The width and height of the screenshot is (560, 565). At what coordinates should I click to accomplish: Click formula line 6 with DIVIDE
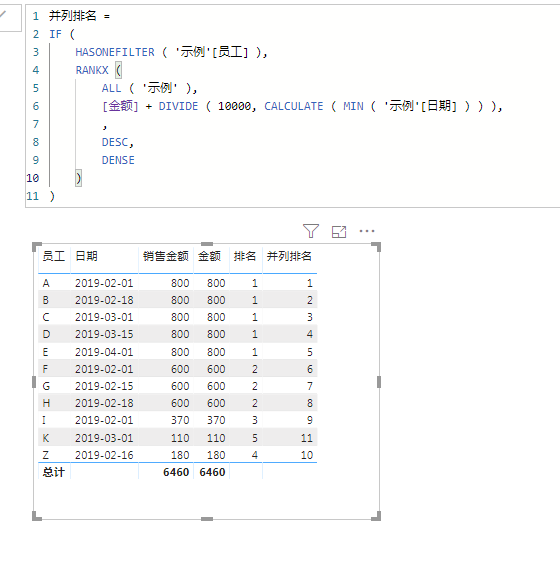coord(302,106)
